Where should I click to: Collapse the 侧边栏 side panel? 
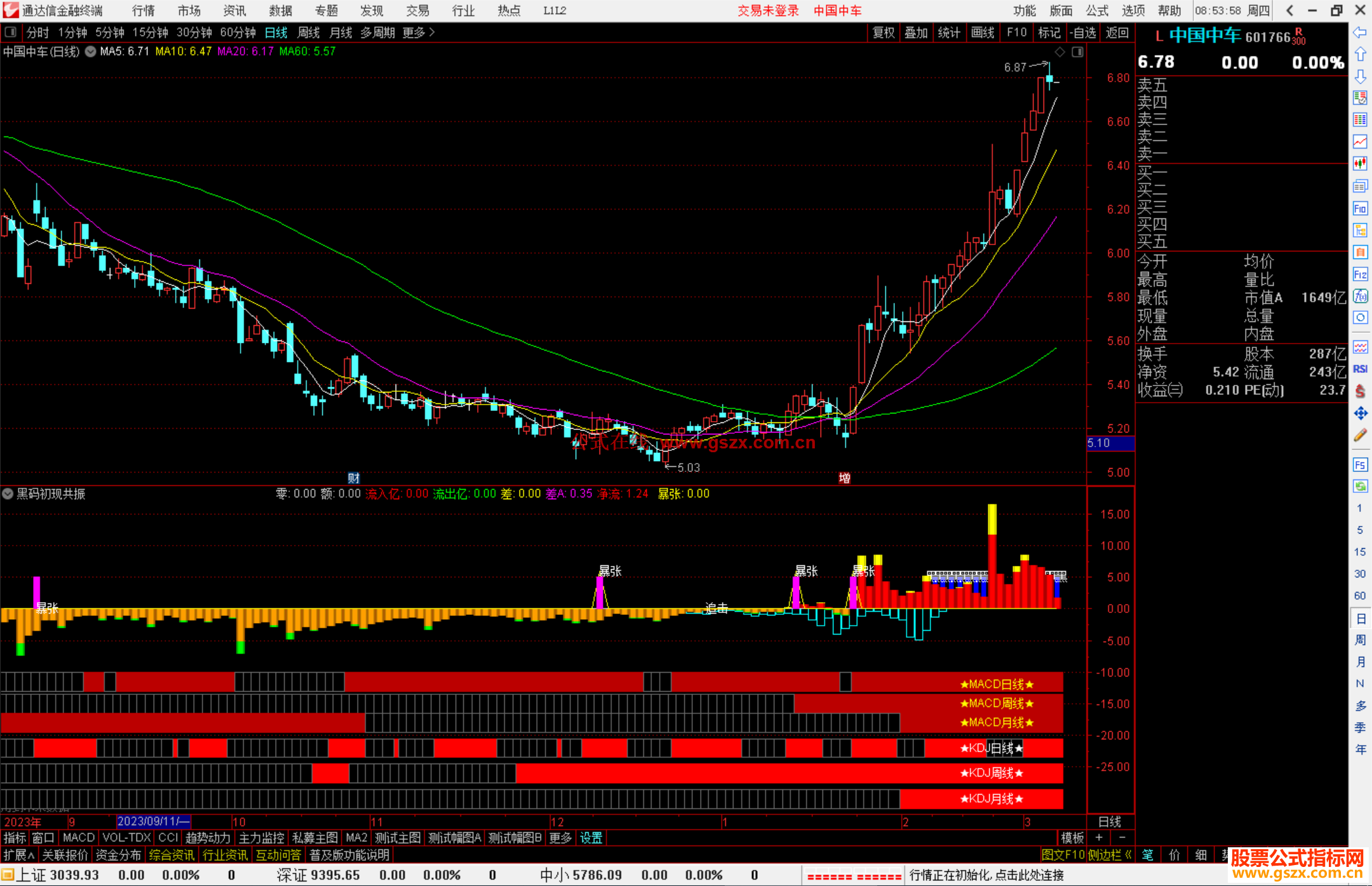tap(1109, 855)
